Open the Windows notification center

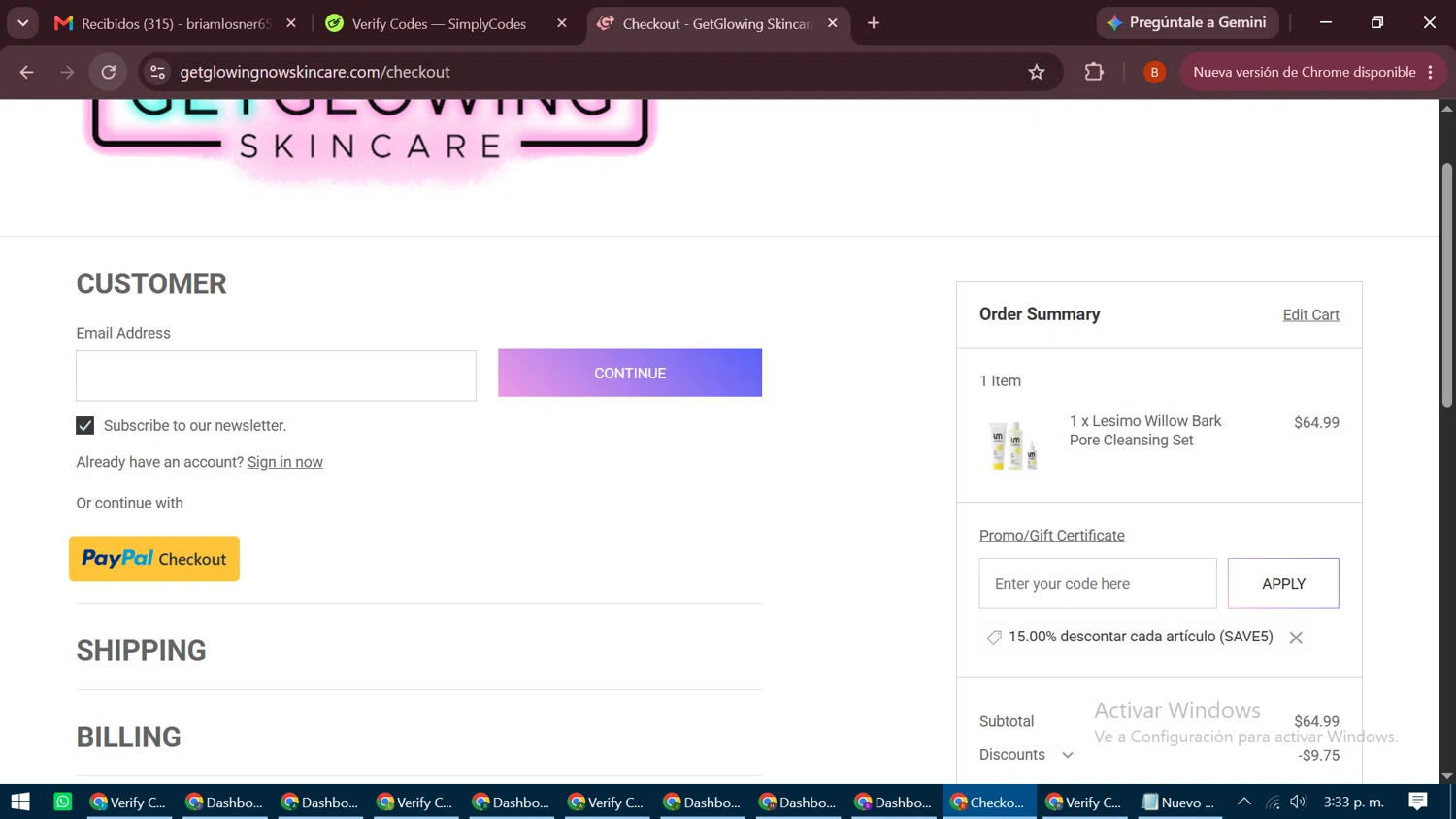[x=1418, y=802]
